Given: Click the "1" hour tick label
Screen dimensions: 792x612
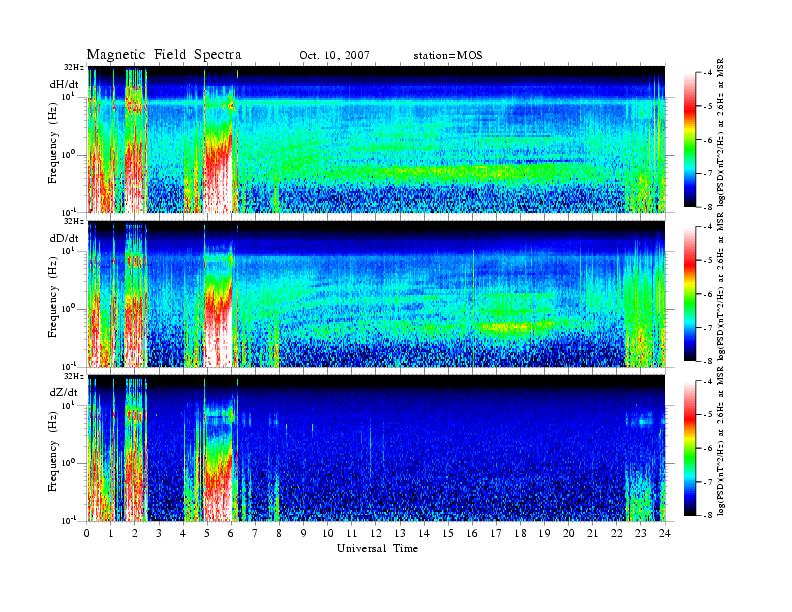Looking at the screenshot, I should pyautogui.click(x=111, y=533).
